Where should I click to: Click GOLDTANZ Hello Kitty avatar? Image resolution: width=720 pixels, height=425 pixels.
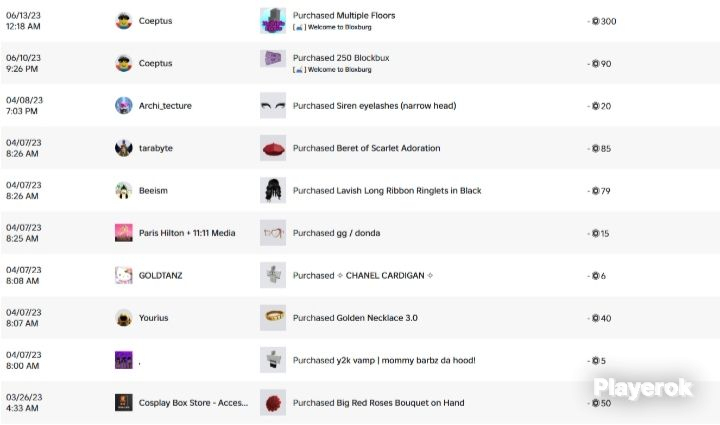[124, 275]
